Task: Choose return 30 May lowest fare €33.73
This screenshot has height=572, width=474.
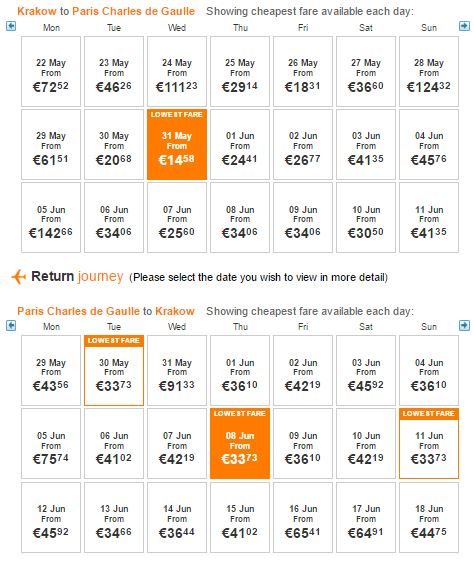Action: coord(114,371)
